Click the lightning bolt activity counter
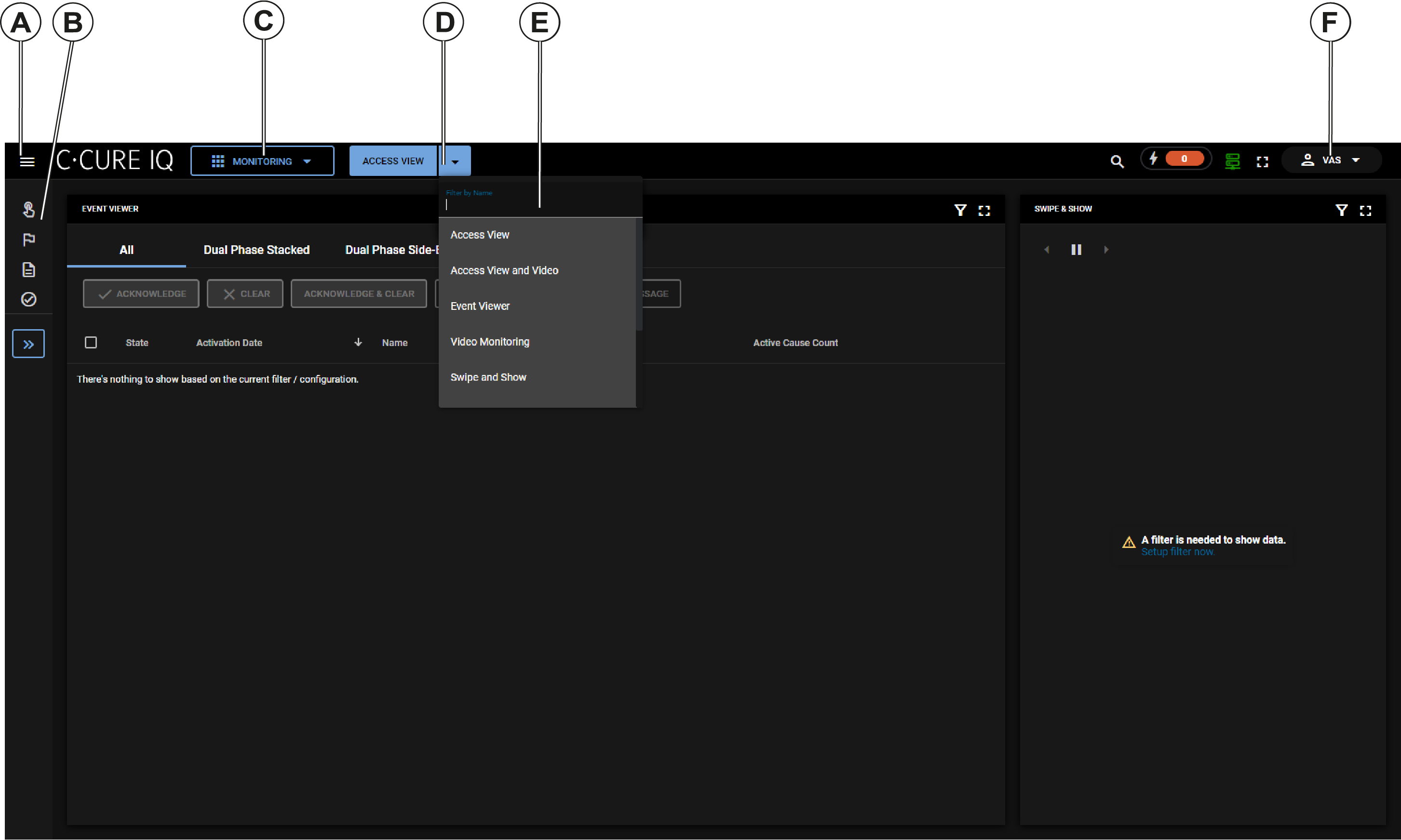The image size is (1401, 840). [x=1176, y=159]
